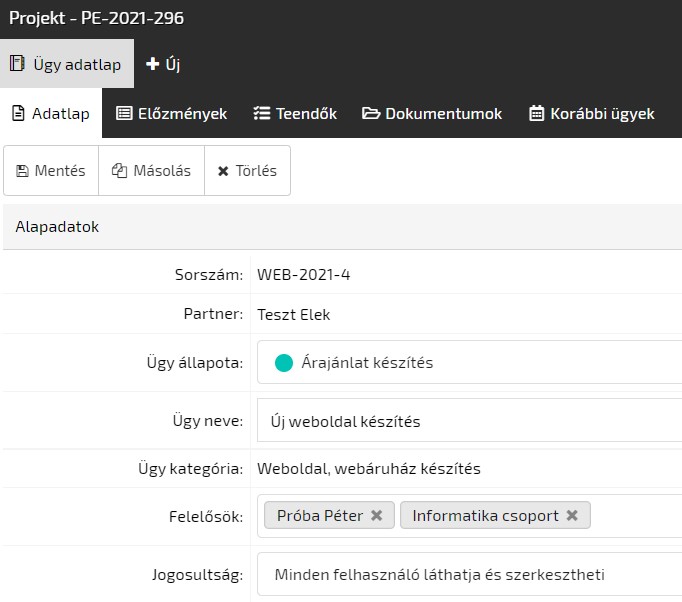Click the floppy disk icon on Mentés
Image resolution: width=682 pixels, height=602 pixels.
tap(22, 171)
